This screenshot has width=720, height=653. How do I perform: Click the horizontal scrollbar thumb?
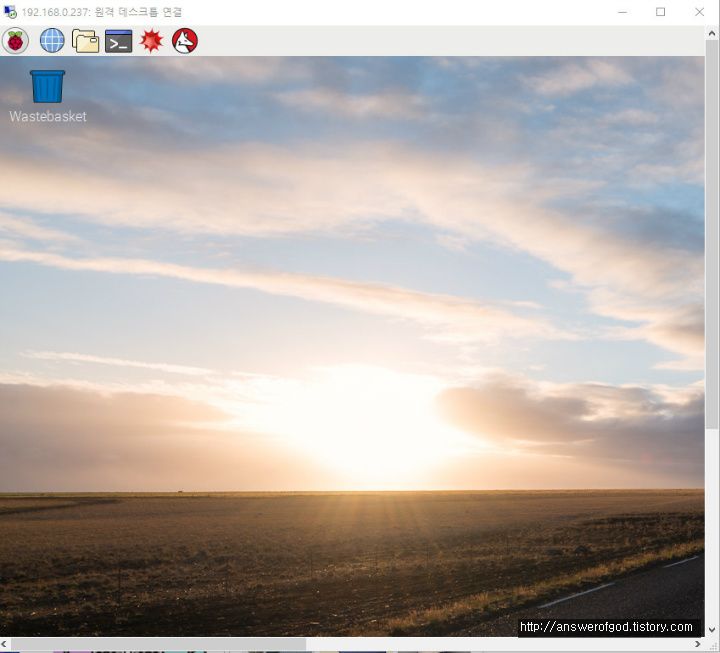click(158, 644)
